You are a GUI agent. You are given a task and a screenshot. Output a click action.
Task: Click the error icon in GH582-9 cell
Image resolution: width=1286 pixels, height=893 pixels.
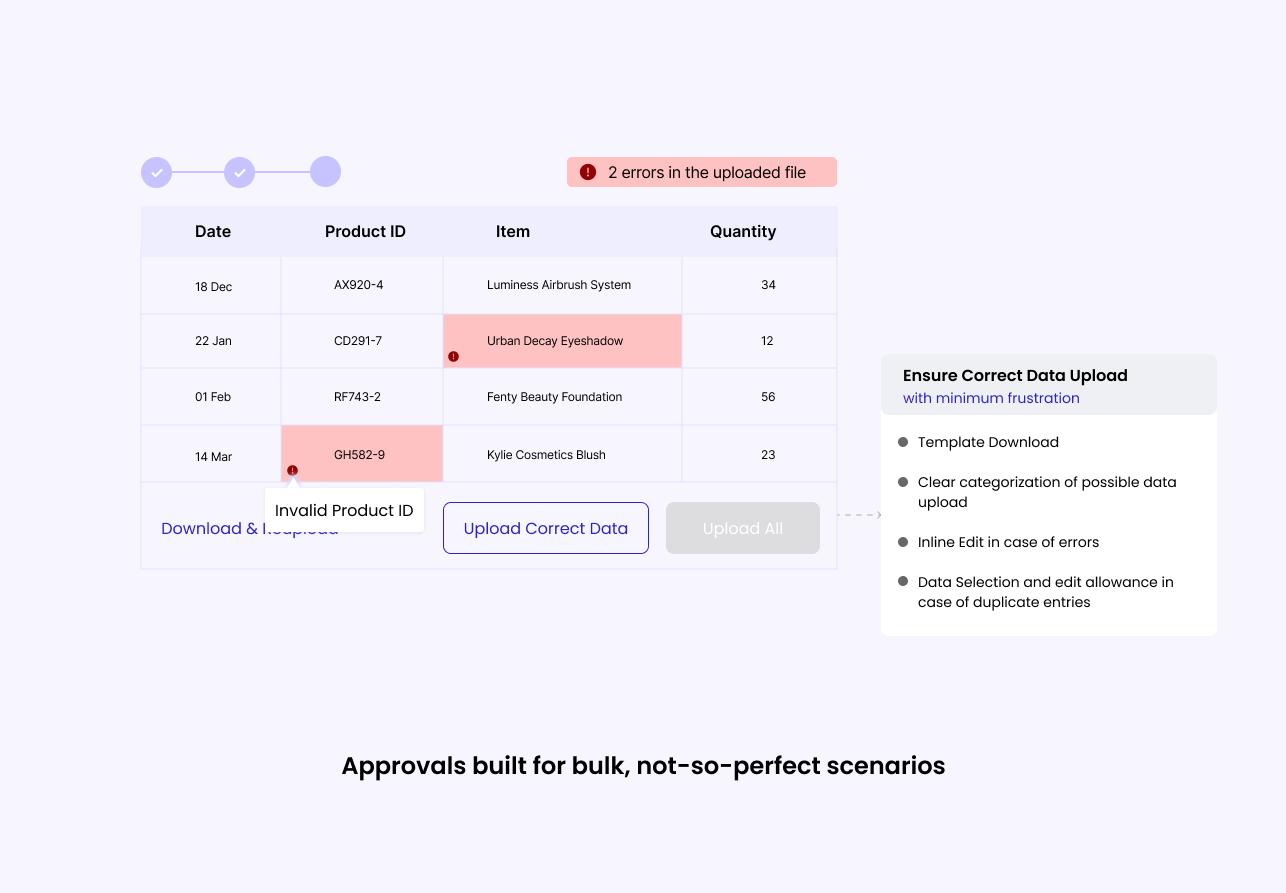coord(292,470)
